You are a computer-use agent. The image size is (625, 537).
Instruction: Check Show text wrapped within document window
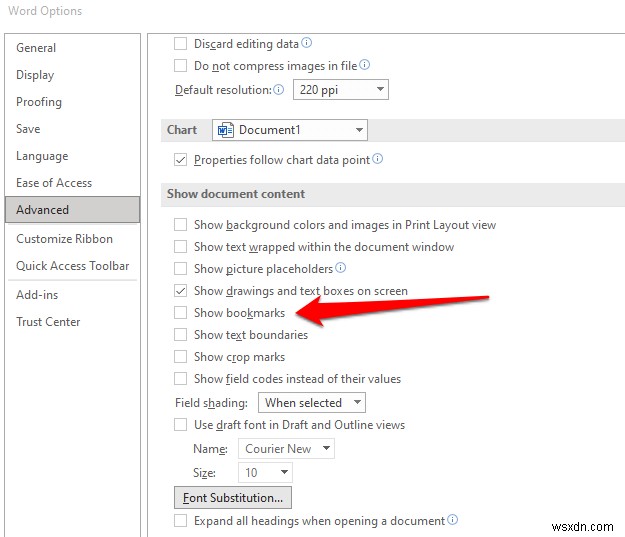pos(181,247)
